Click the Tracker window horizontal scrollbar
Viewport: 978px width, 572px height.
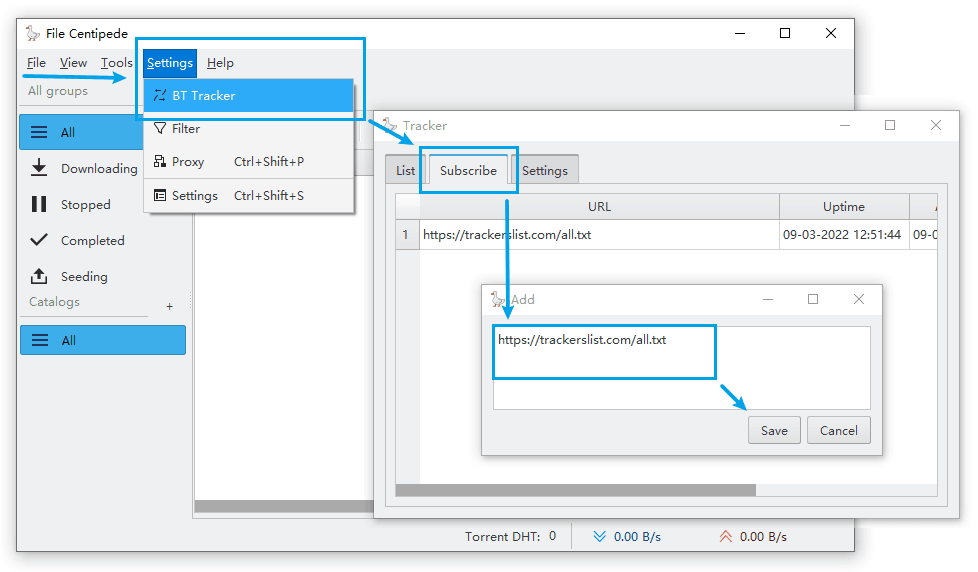pos(576,490)
